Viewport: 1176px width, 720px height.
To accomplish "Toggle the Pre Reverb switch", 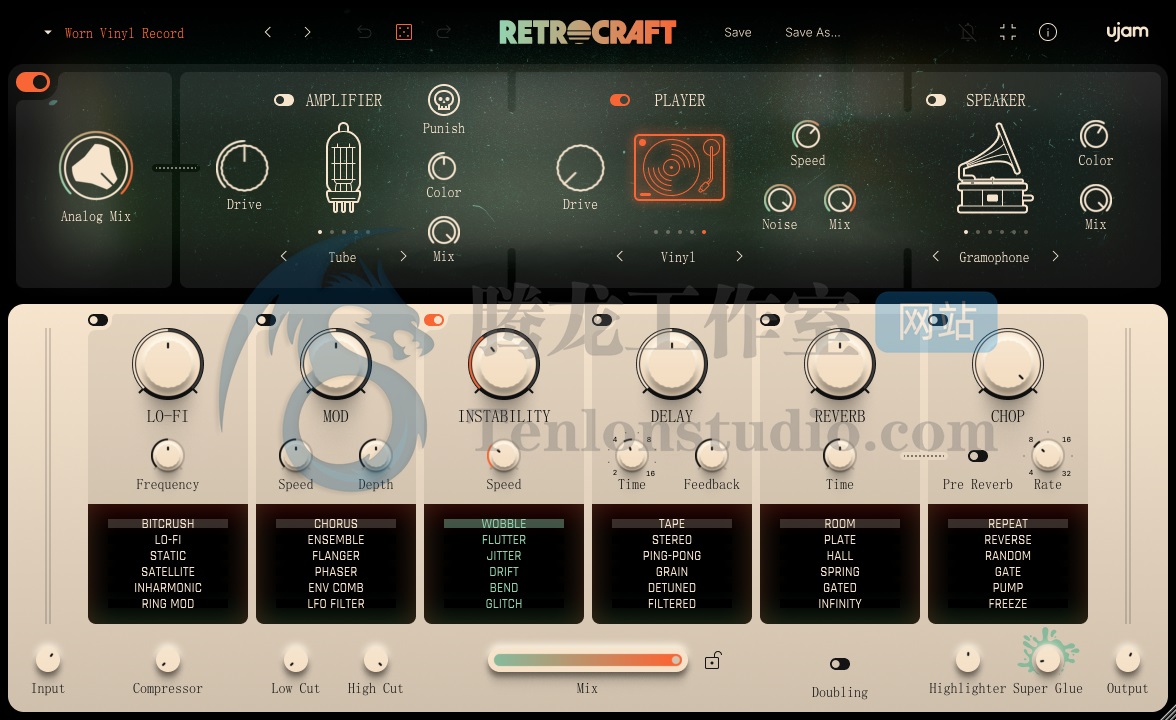I will (x=978, y=456).
